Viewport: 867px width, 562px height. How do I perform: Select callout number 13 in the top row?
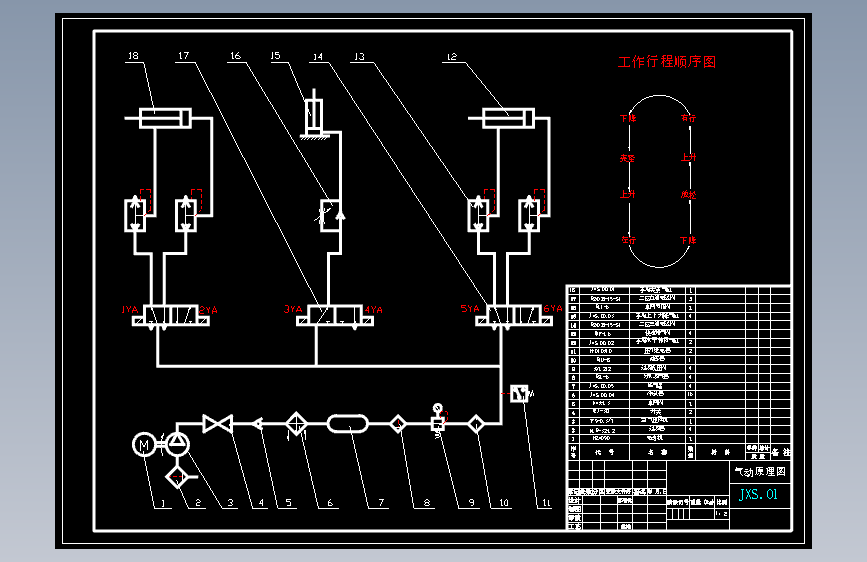coord(359,56)
